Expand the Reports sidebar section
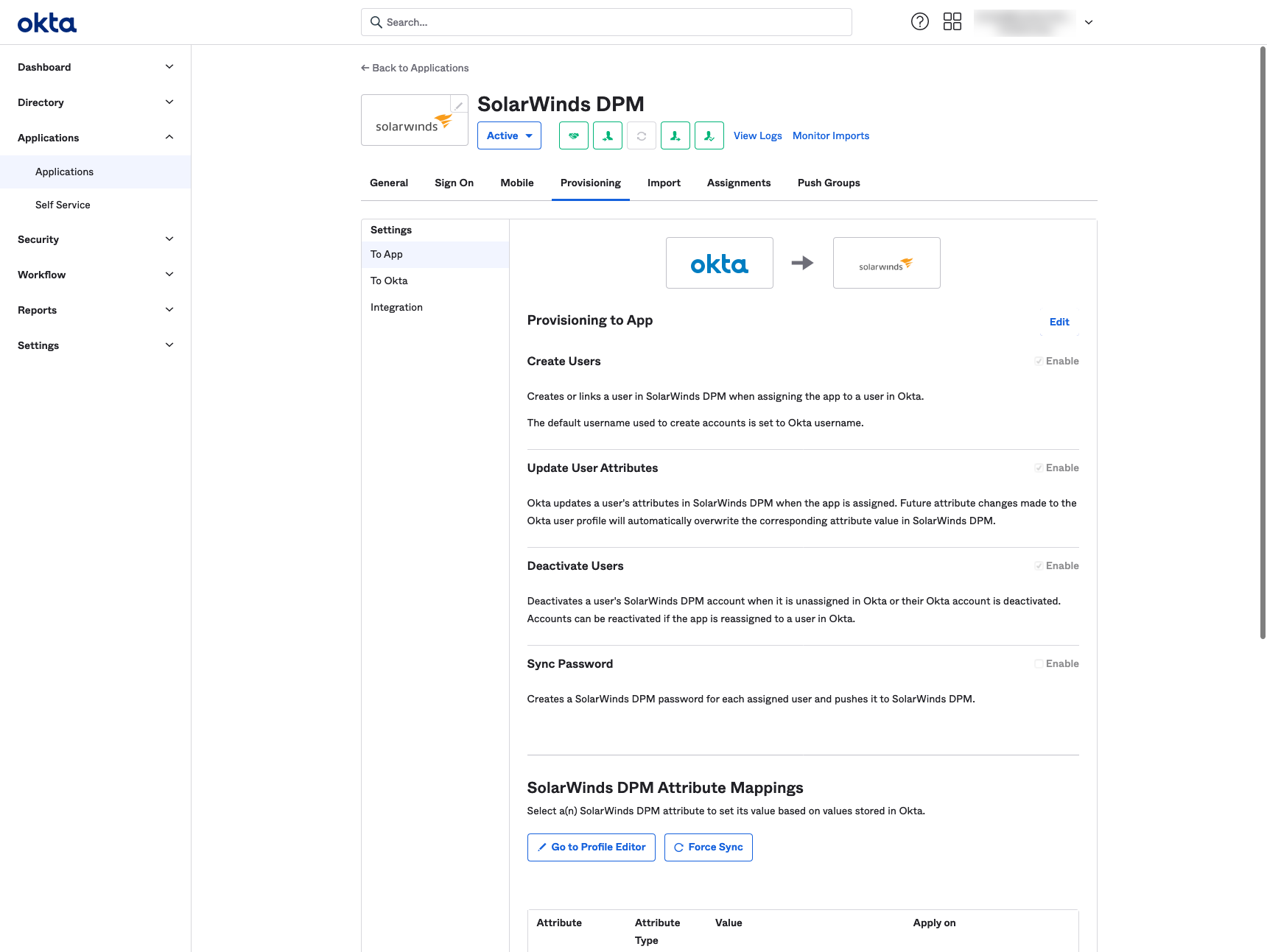This screenshot has width=1267, height=952. 96,310
